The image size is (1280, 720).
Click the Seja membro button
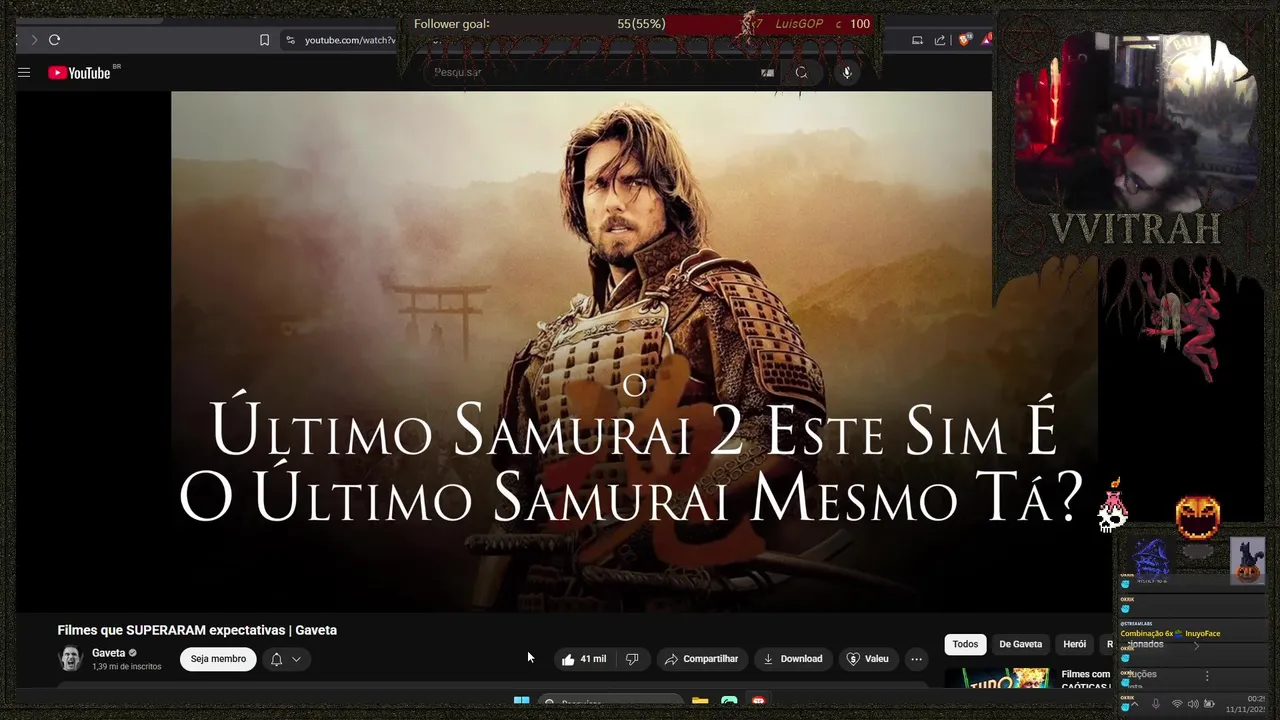(218, 659)
